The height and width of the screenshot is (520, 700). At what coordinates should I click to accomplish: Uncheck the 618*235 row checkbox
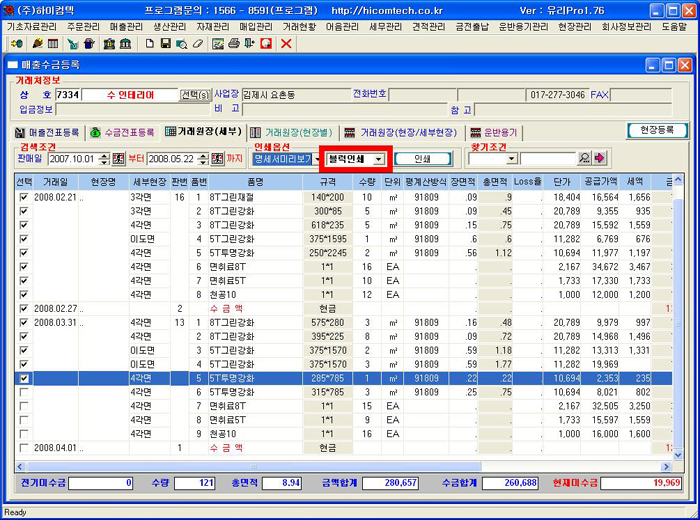(x=24, y=225)
